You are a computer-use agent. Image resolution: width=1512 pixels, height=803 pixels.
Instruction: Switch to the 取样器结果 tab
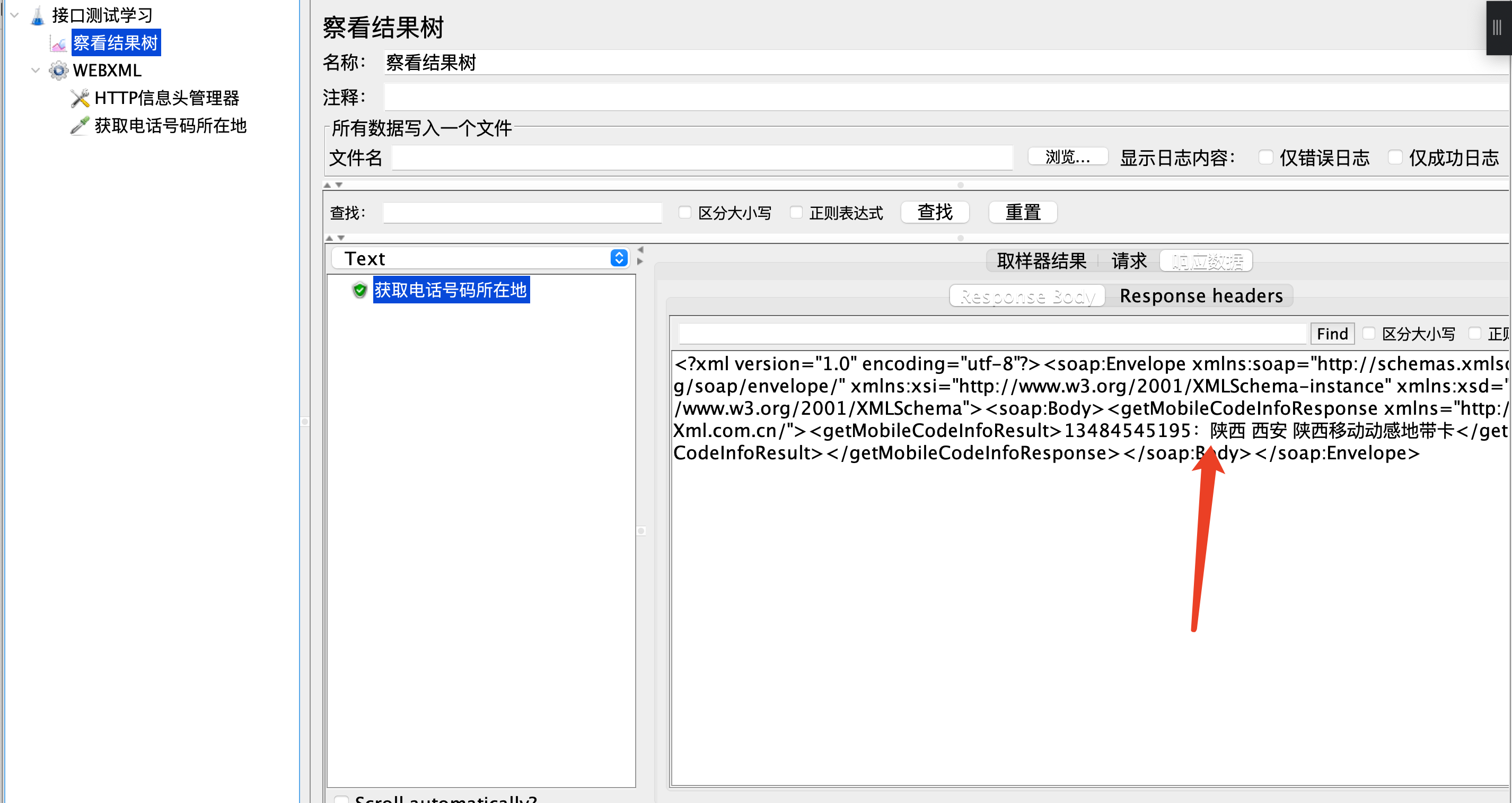pos(1041,261)
